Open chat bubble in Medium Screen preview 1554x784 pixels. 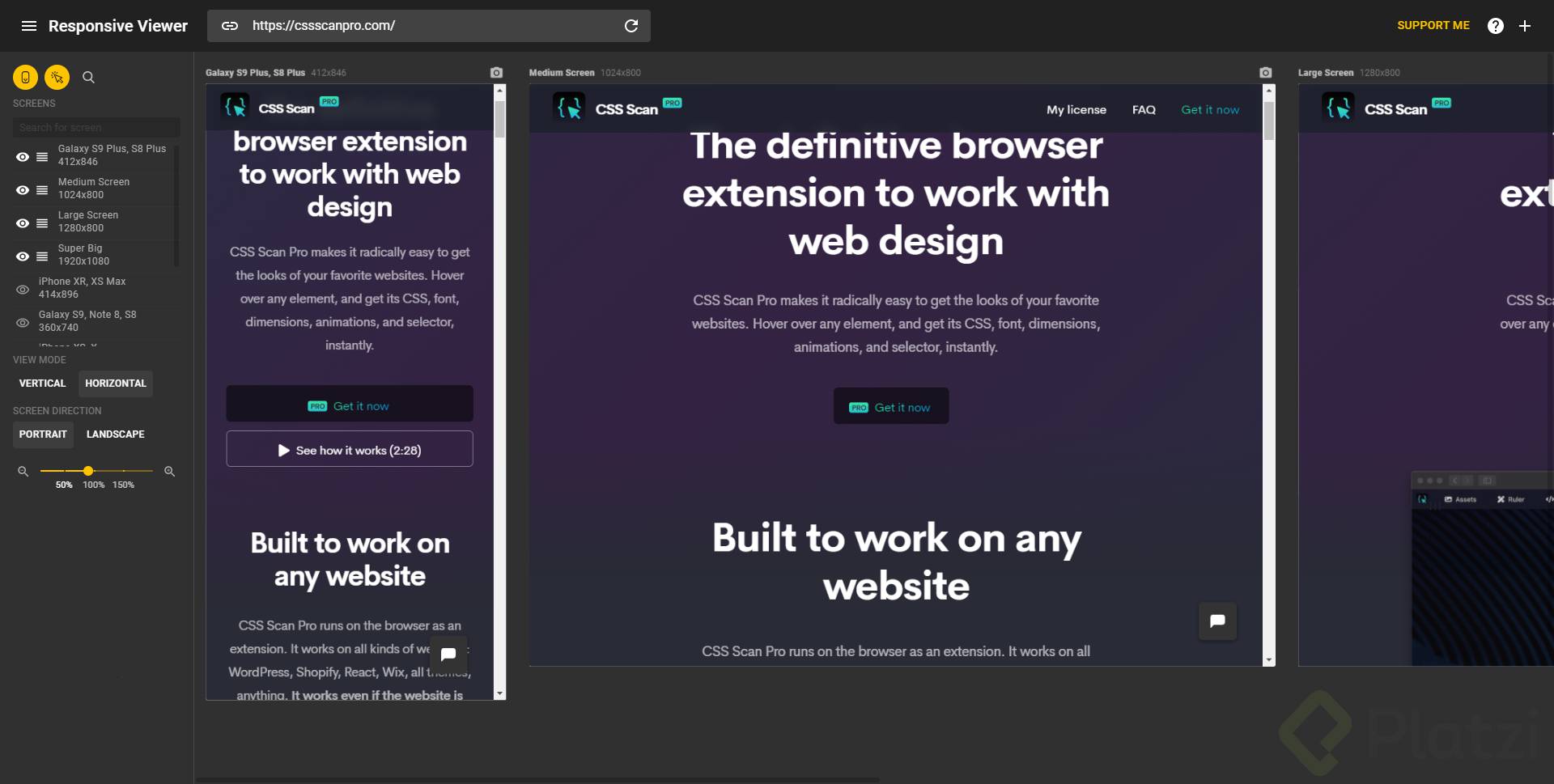(x=1217, y=621)
